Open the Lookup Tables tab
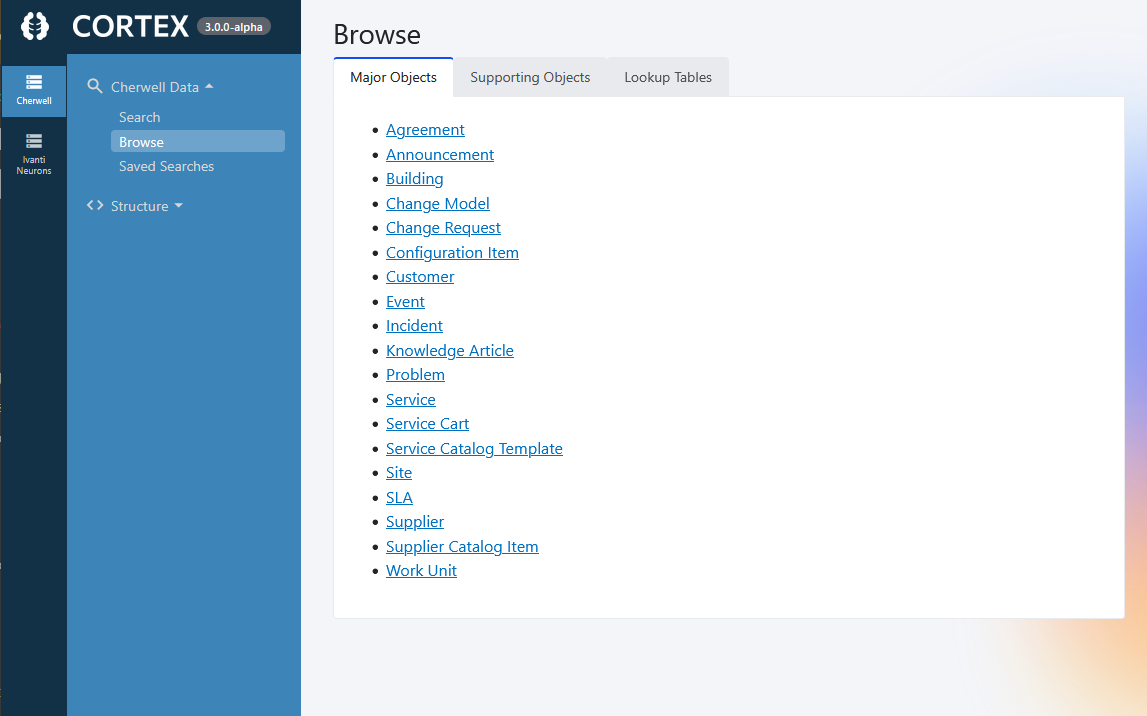 pos(667,77)
